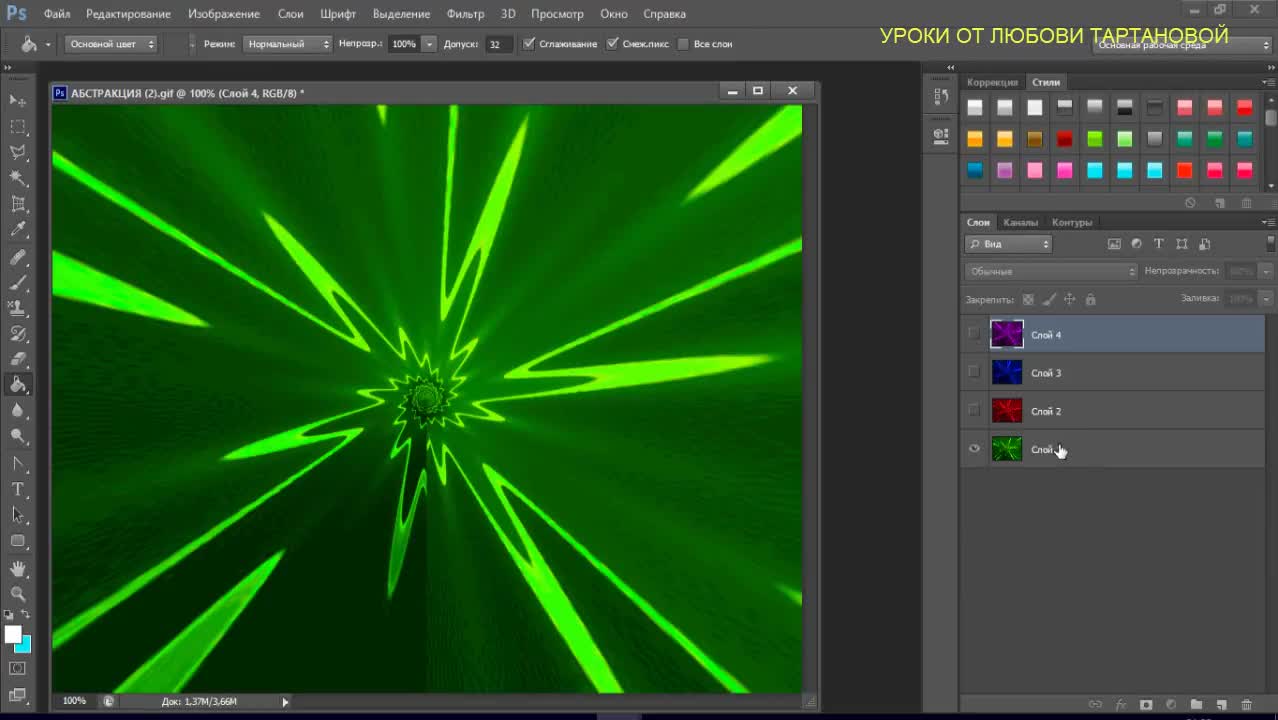Viewport: 1278px width, 720px height.
Task: Switch to the Каналы tab
Action: (1021, 222)
